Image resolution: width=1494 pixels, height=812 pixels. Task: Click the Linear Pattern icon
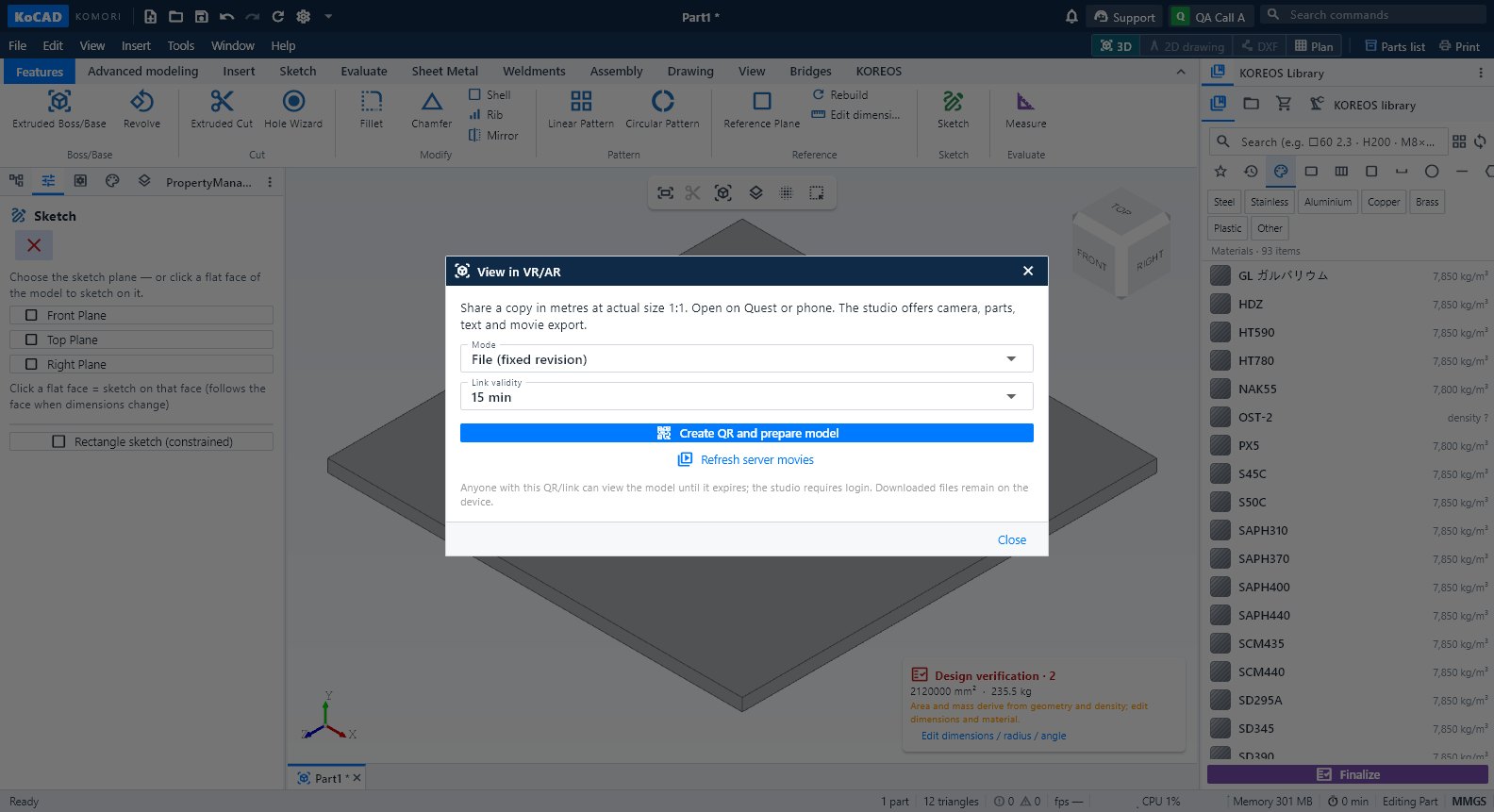click(581, 101)
